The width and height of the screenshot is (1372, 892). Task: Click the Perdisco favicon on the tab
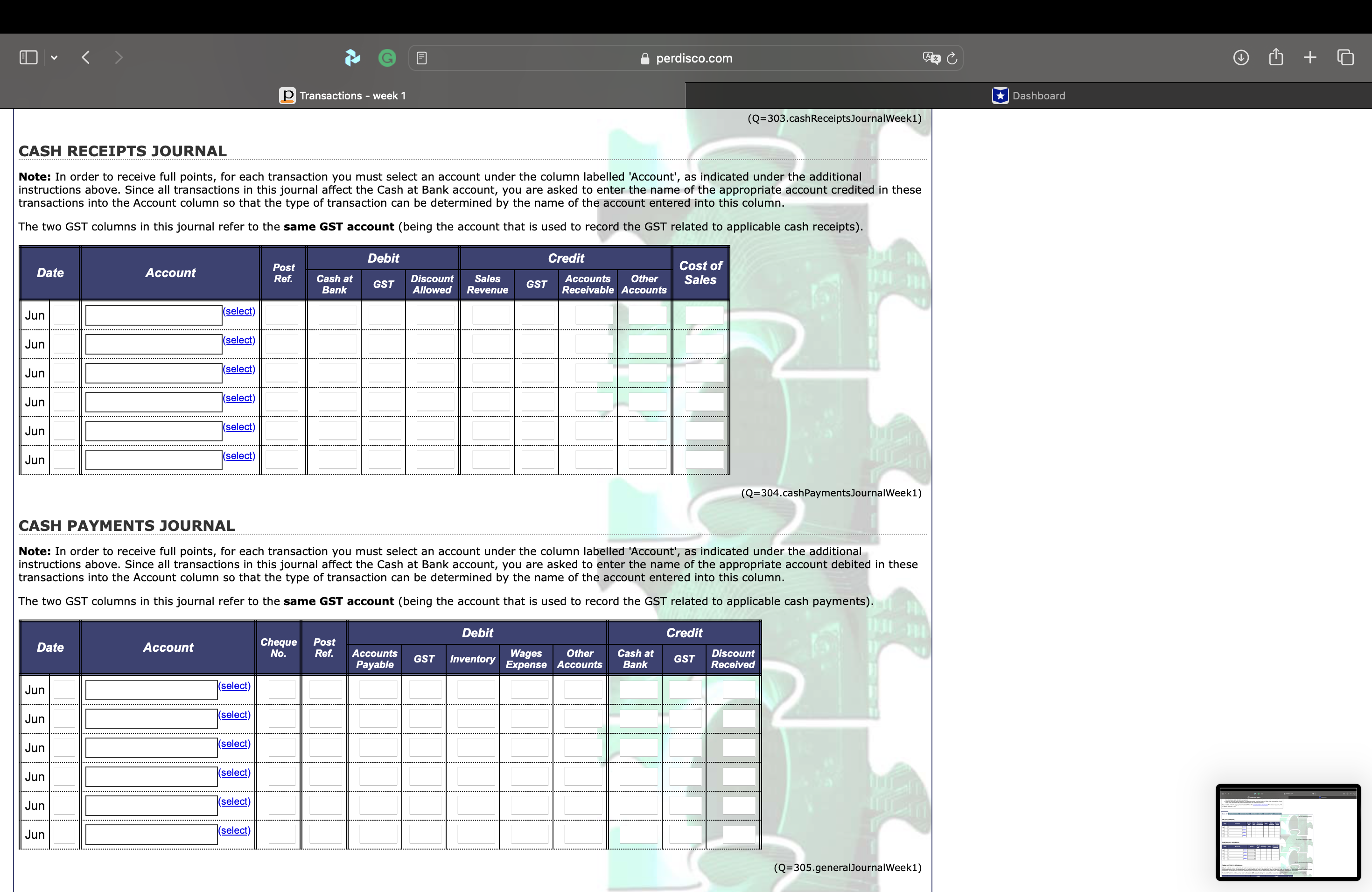[287, 96]
